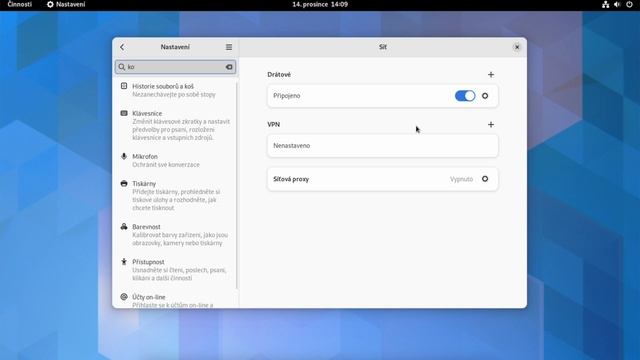Image resolution: width=640 pixels, height=360 pixels.
Task: Open Historie souborů a koš settings
Action: click(176, 90)
